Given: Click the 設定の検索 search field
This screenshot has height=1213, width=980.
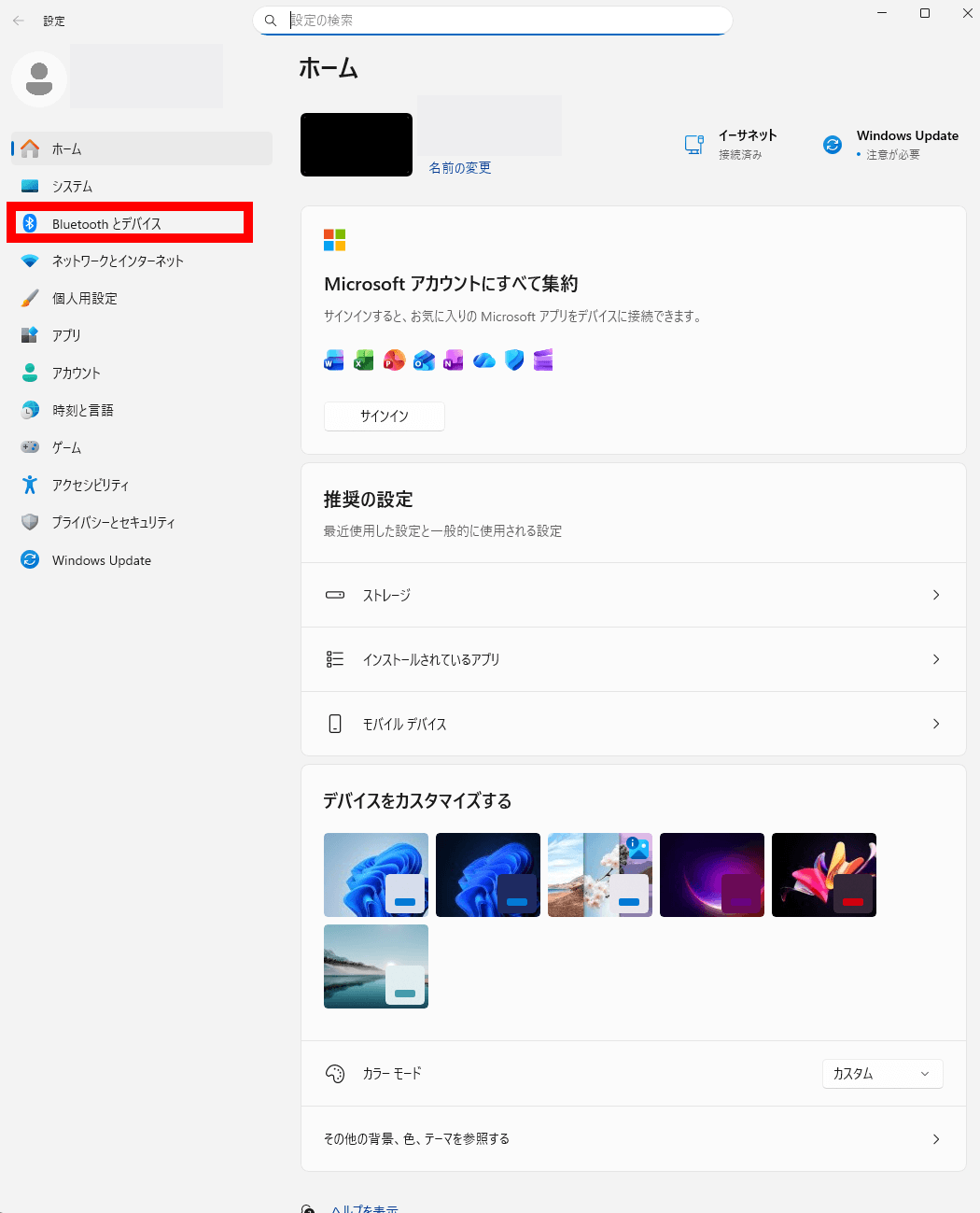Looking at the screenshot, I should 493,21.
